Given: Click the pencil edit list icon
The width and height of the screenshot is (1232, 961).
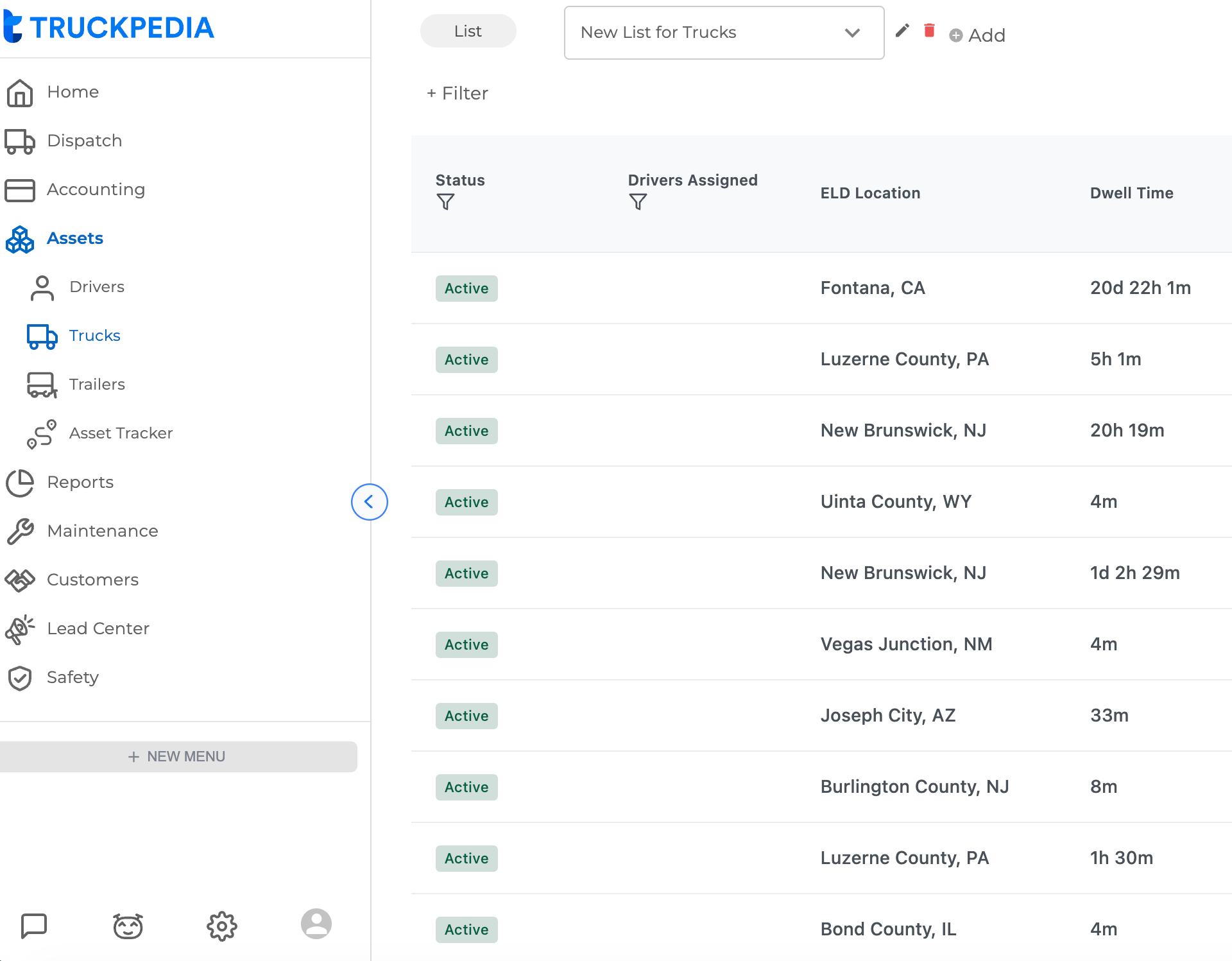Looking at the screenshot, I should coord(902,30).
